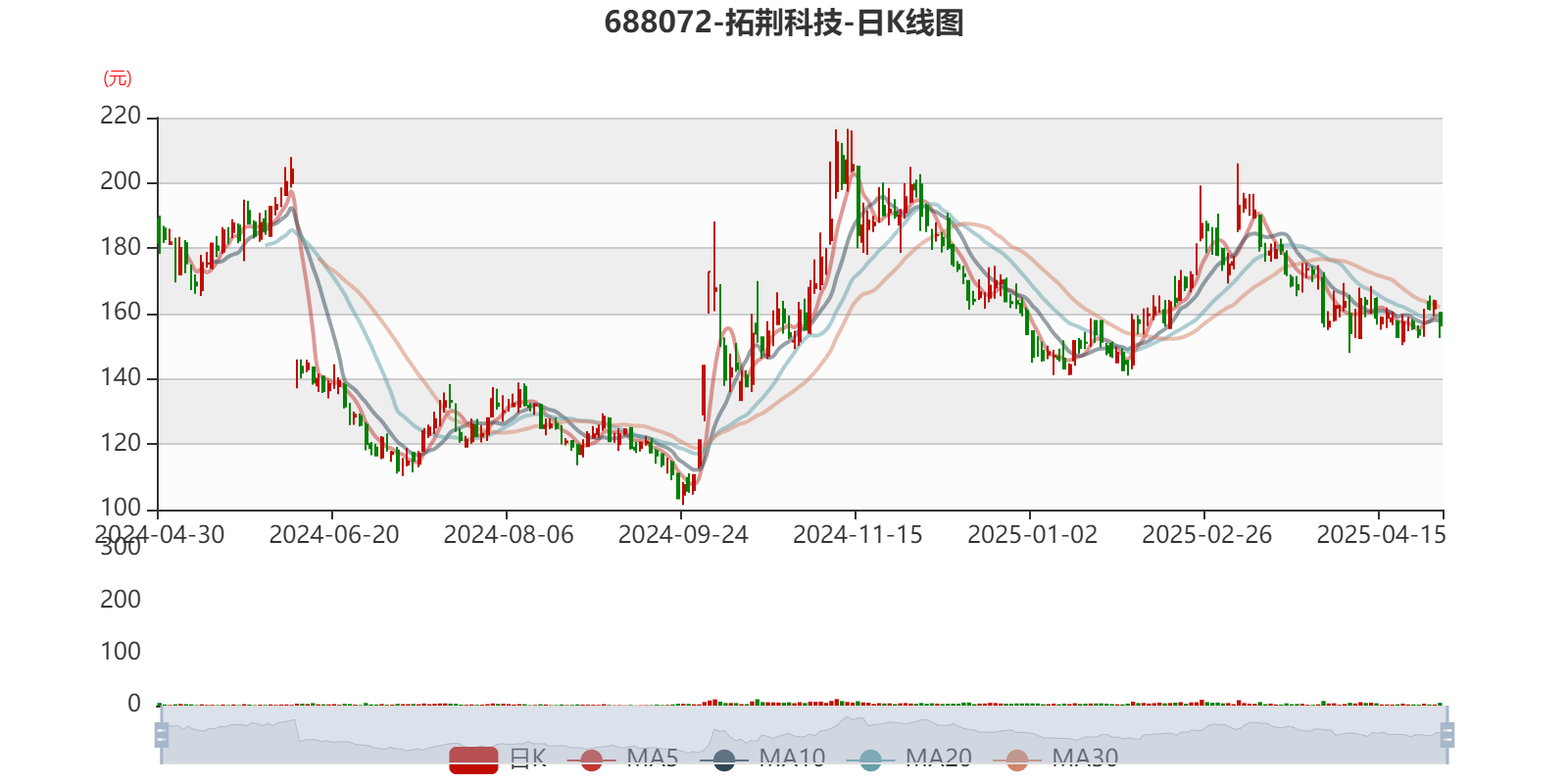Click the 2024-11-15 date axis label
Viewport: 1568px width, 784px height.
(857, 534)
